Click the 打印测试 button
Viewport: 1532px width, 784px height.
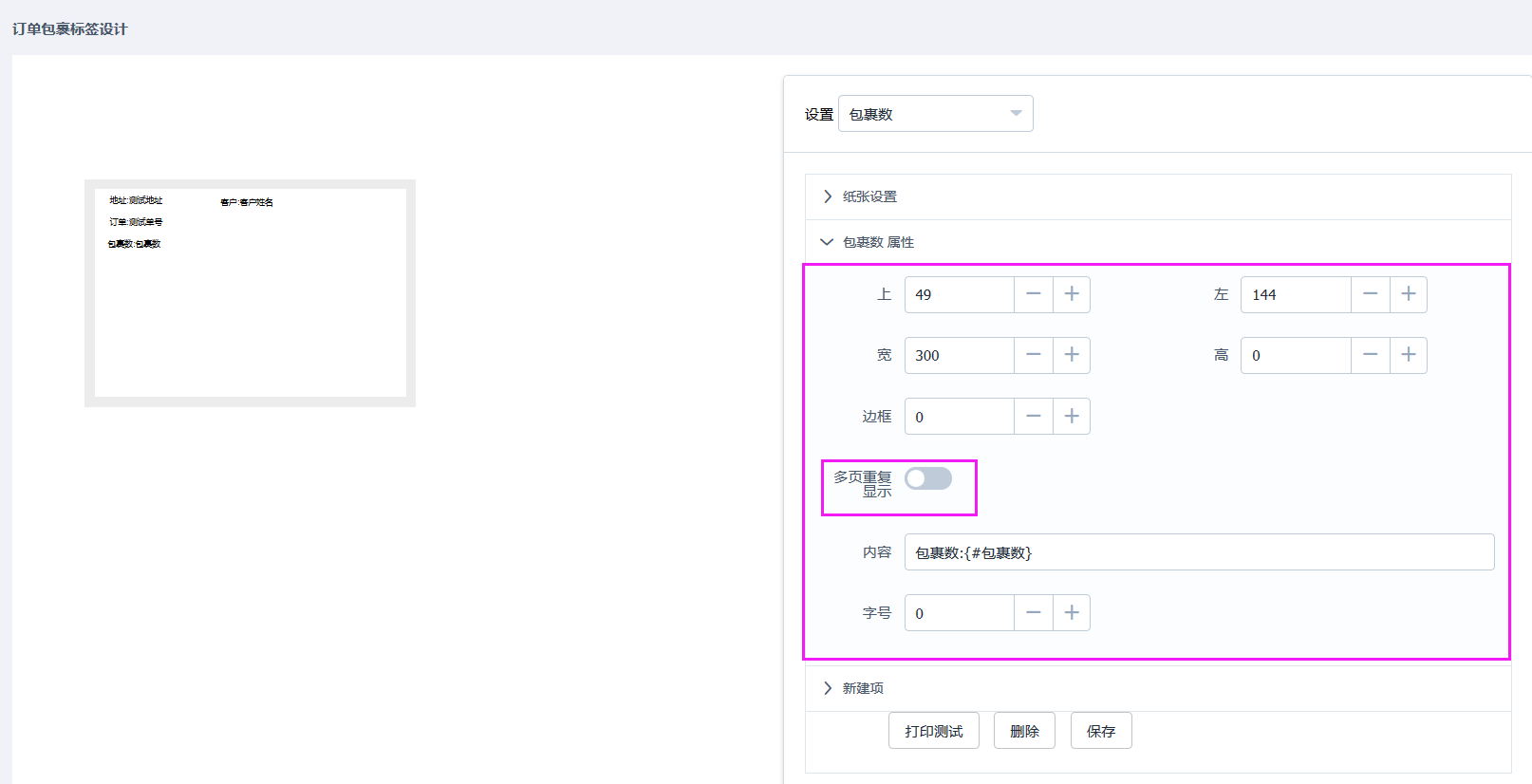coord(934,731)
